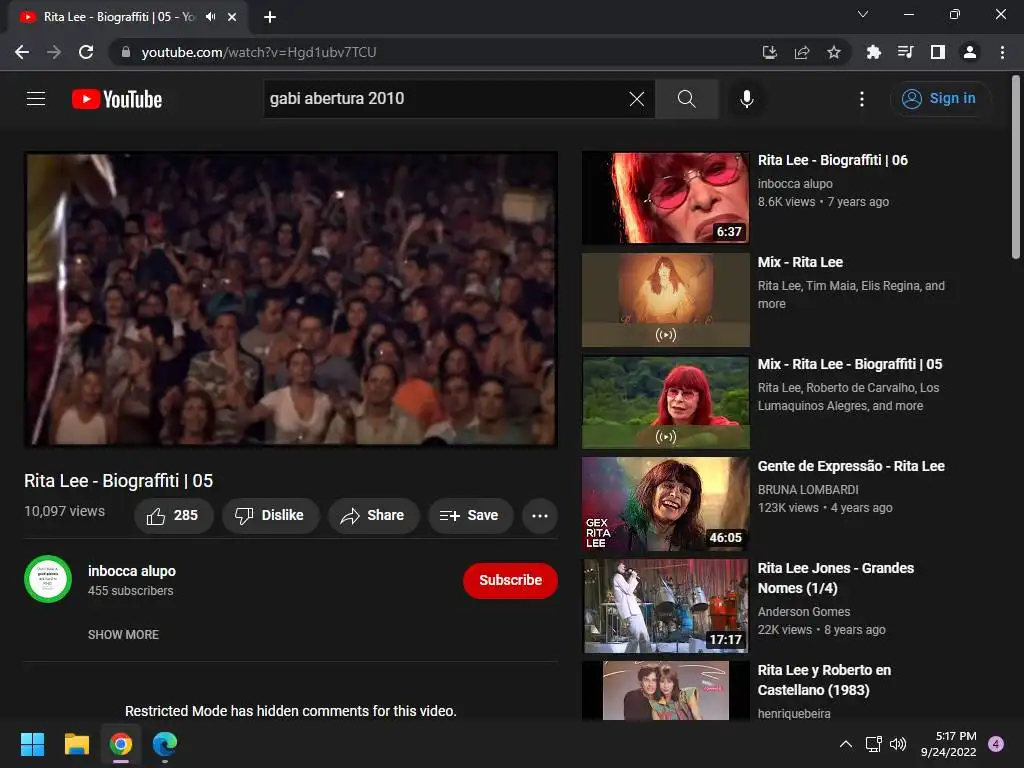Click browser forward arrow
Image resolution: width=1024 pixels, height=768 pixels.
point(54,52)
